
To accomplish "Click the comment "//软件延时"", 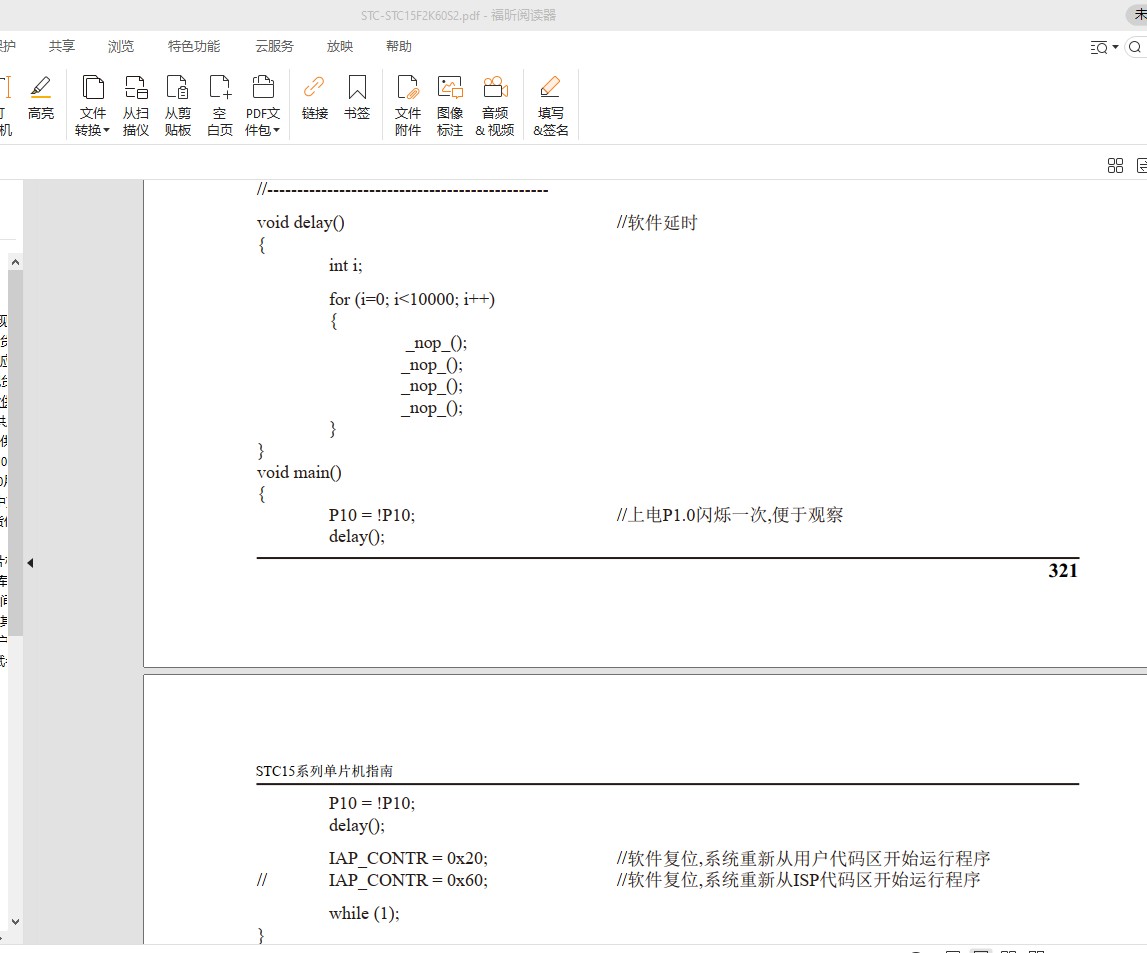I will click(657, 222).
